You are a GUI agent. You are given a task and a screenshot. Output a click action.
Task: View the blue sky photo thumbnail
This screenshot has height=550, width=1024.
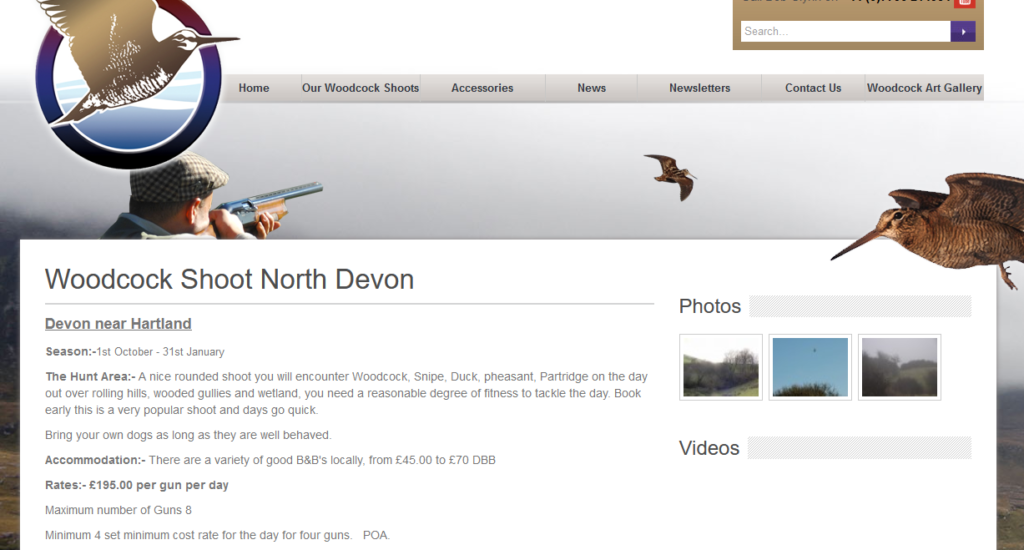click(810, 367)
